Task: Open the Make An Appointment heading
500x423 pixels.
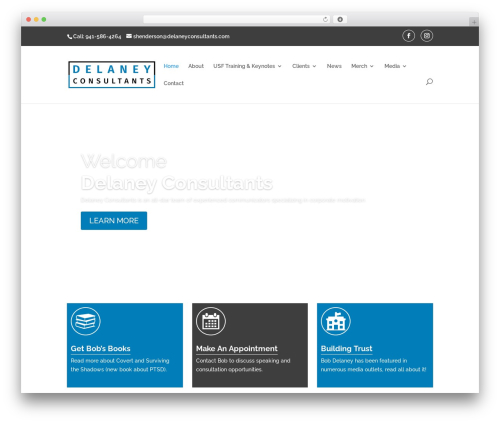Action: pos(237,349)
